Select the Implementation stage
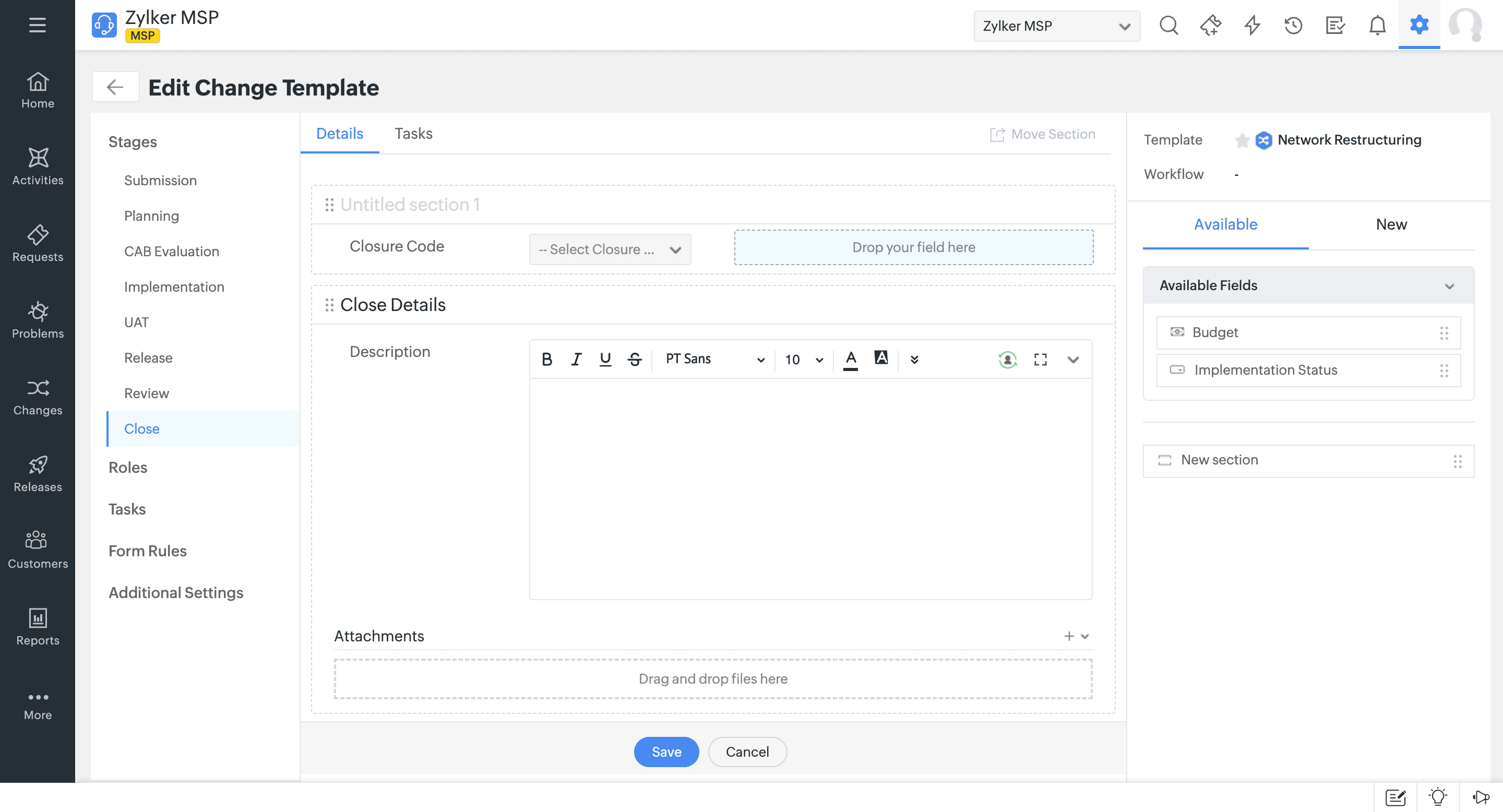The height and width of the screenshot is (812, 1503). coord(174,287)
